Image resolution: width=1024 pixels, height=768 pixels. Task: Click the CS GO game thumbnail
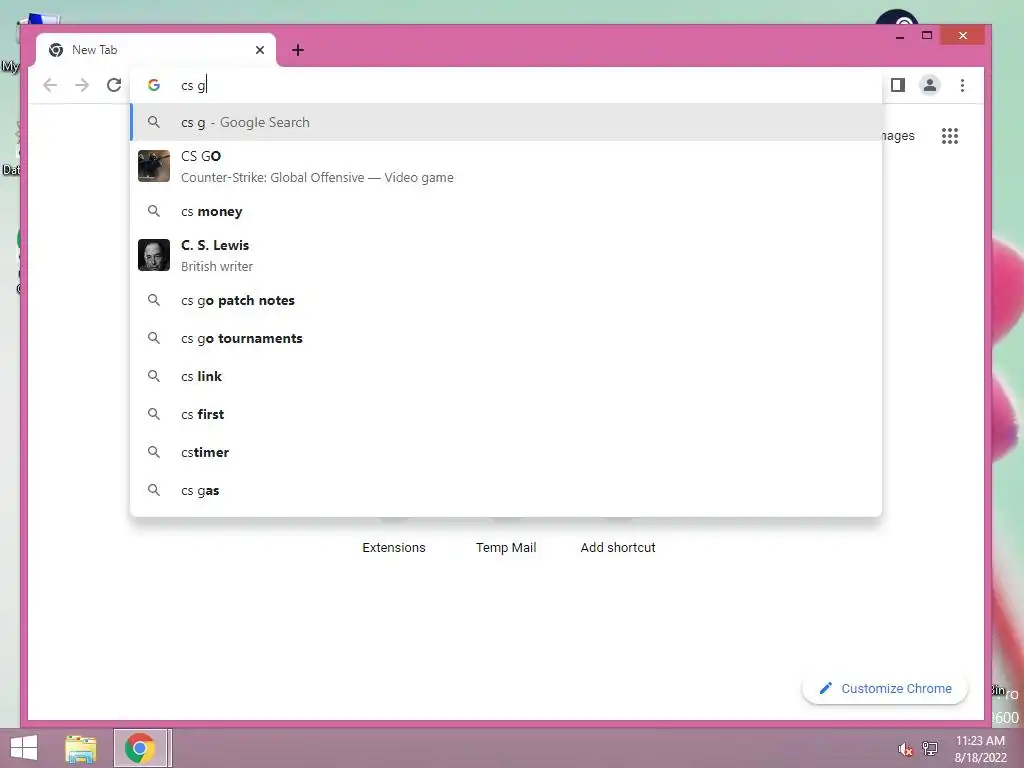click(154, 166)
